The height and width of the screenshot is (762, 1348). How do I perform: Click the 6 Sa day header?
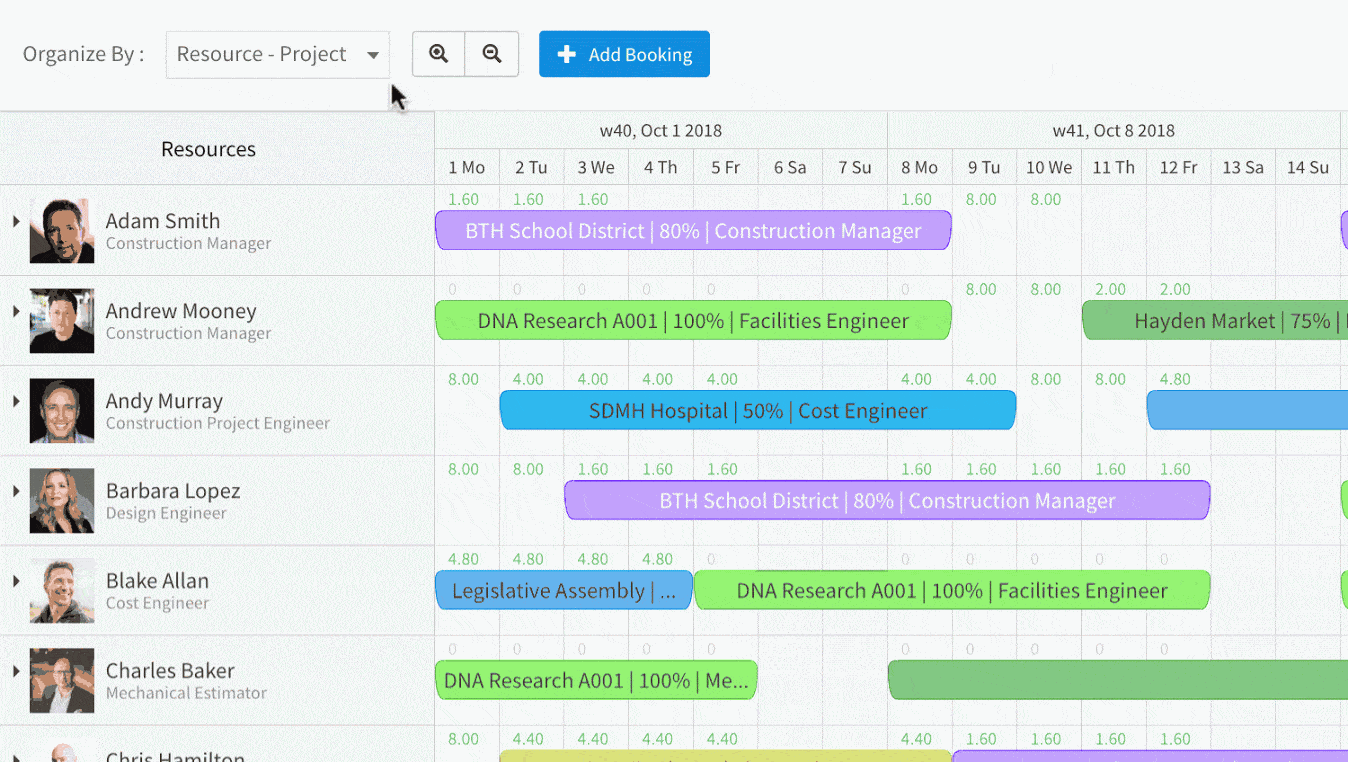[x=790, y=167]
